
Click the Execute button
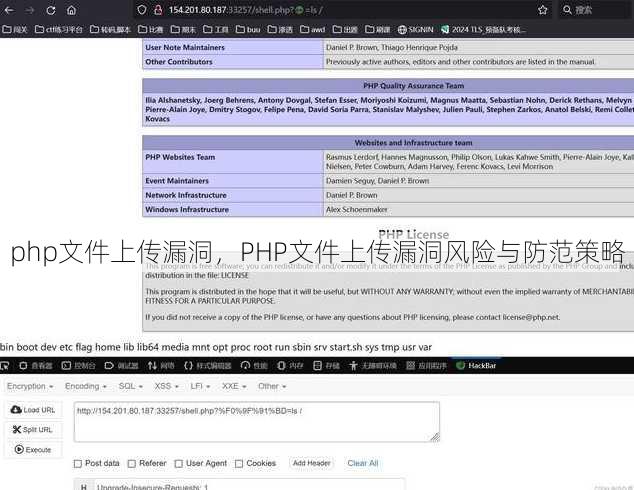33,450
